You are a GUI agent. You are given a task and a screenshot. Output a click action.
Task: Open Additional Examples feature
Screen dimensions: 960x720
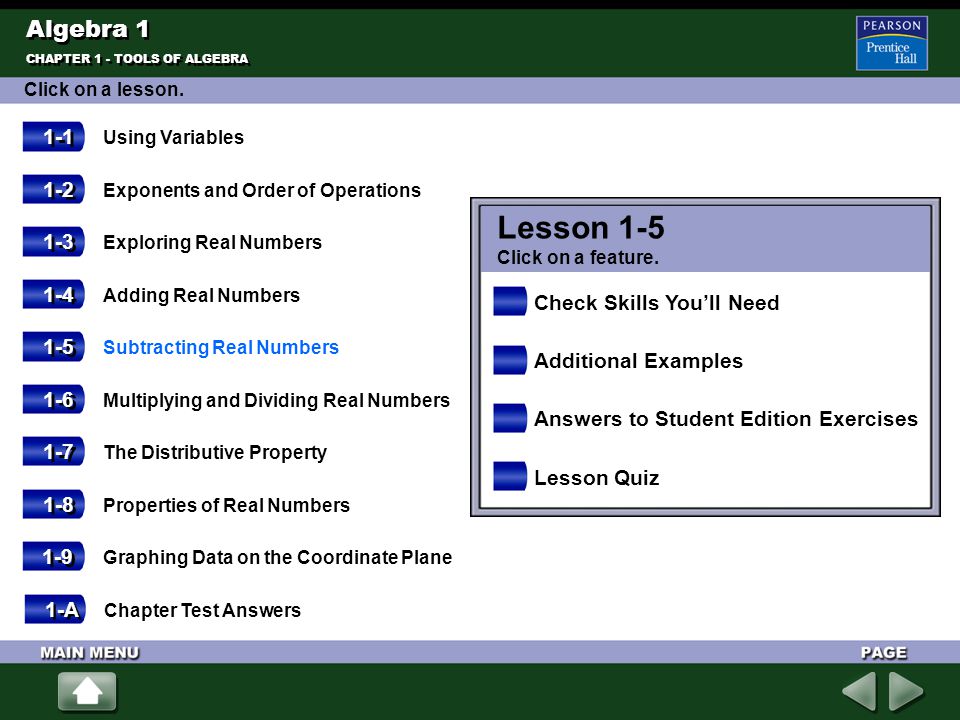point(639,361)
